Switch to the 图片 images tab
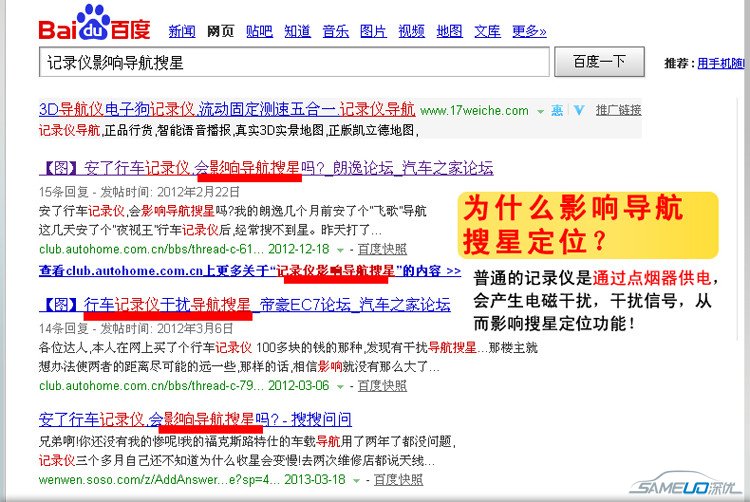 [373, 32]
